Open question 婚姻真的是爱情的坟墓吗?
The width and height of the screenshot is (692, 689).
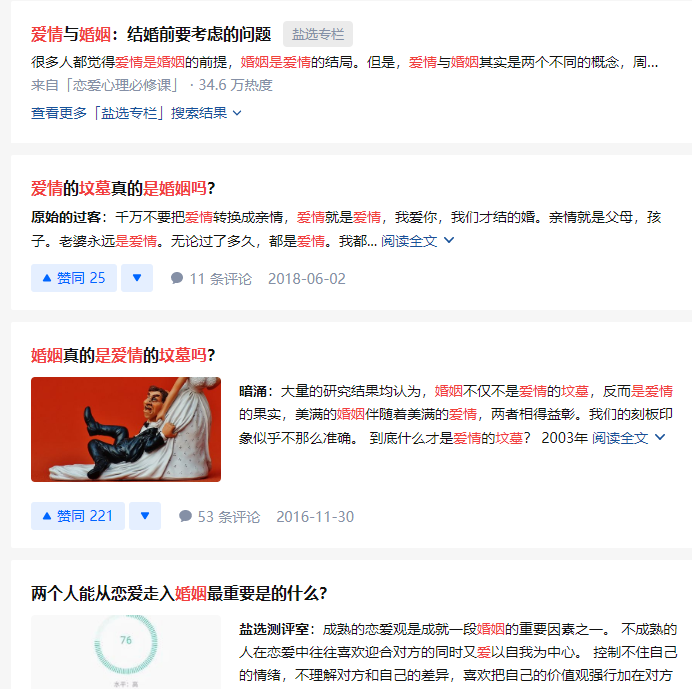point(123,355)
